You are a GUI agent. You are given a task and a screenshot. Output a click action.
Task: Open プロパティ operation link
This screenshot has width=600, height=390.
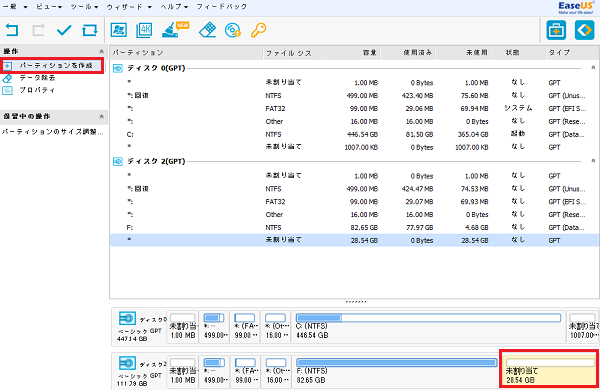click(38, 90)
